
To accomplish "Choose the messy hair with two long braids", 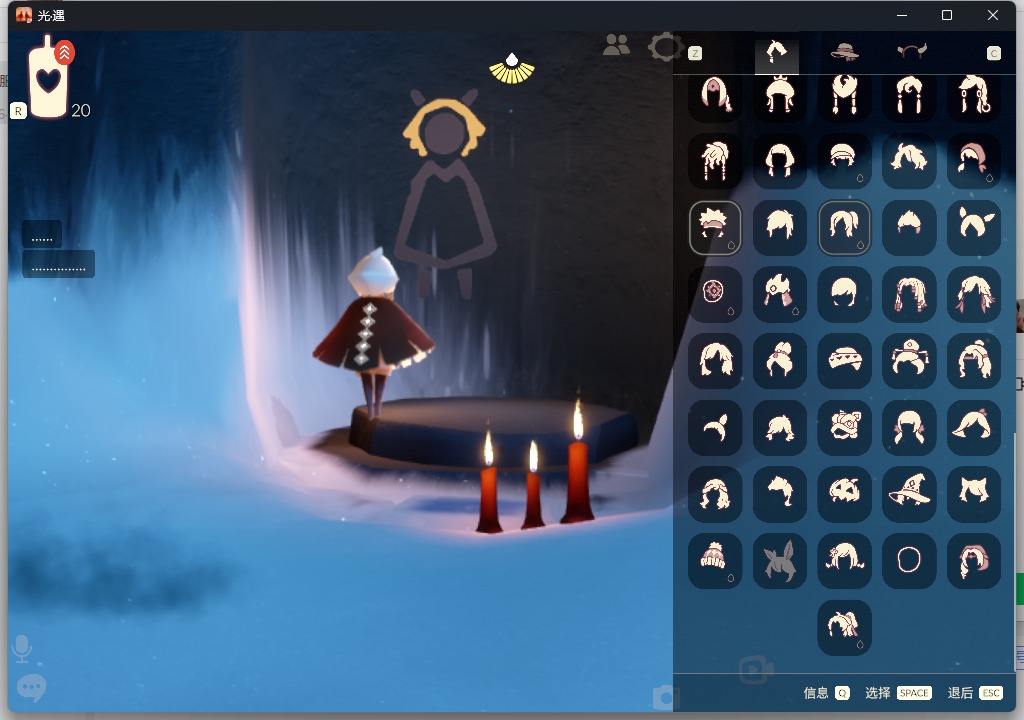I will click(715, 161).
